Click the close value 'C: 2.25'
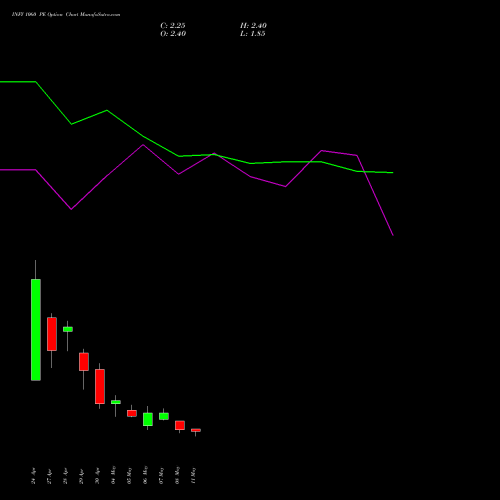 coord(173,26)
